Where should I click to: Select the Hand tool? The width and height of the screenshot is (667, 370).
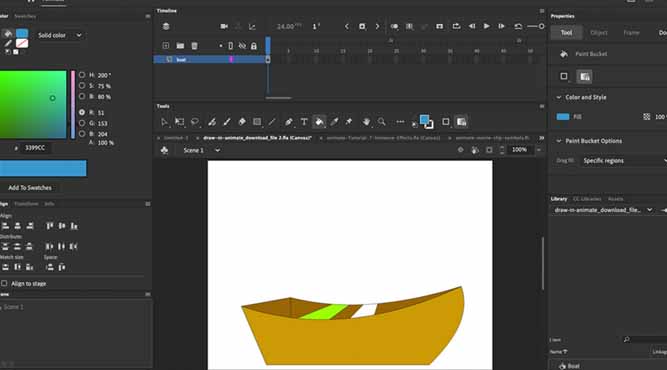(366, 122)
